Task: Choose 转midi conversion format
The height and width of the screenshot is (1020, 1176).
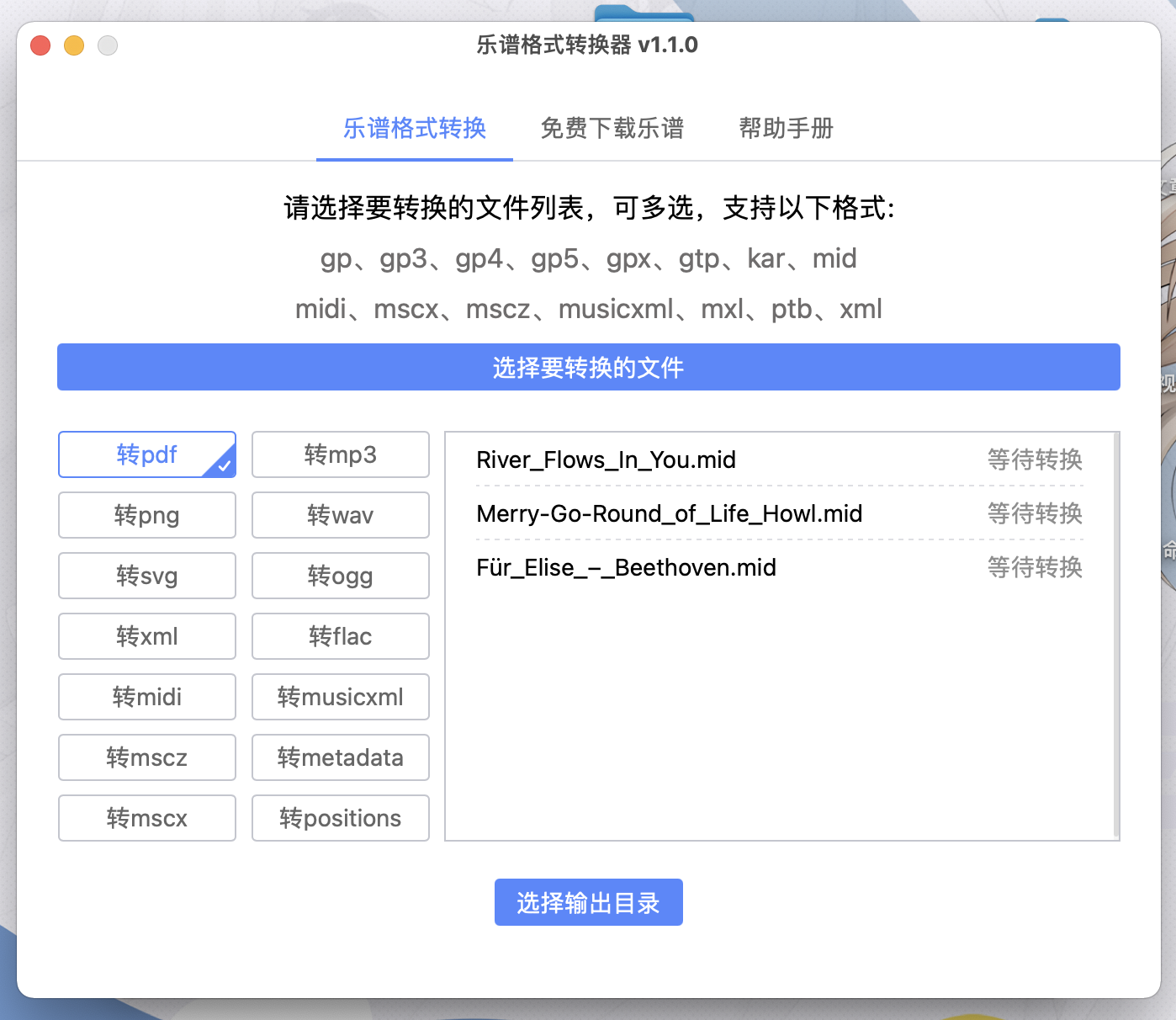Action: point(146,697)
